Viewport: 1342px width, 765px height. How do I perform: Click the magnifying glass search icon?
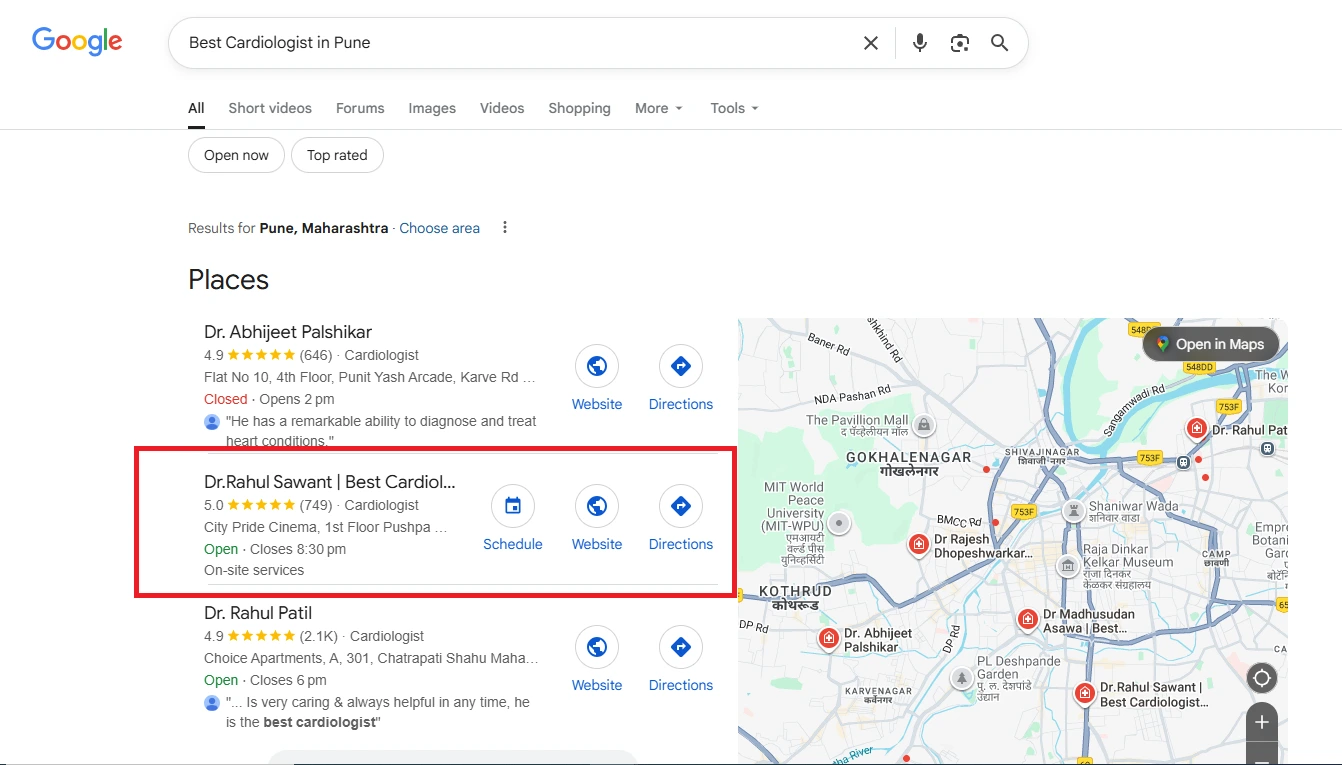click(999, 43)
